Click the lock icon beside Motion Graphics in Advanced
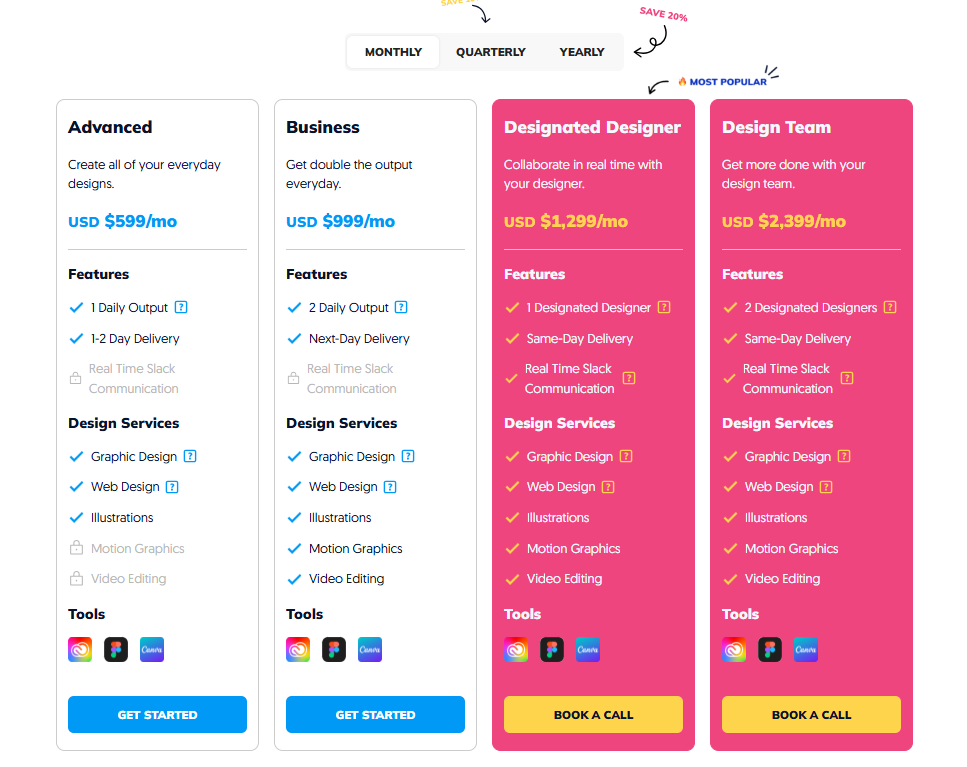 pos(76,548)
